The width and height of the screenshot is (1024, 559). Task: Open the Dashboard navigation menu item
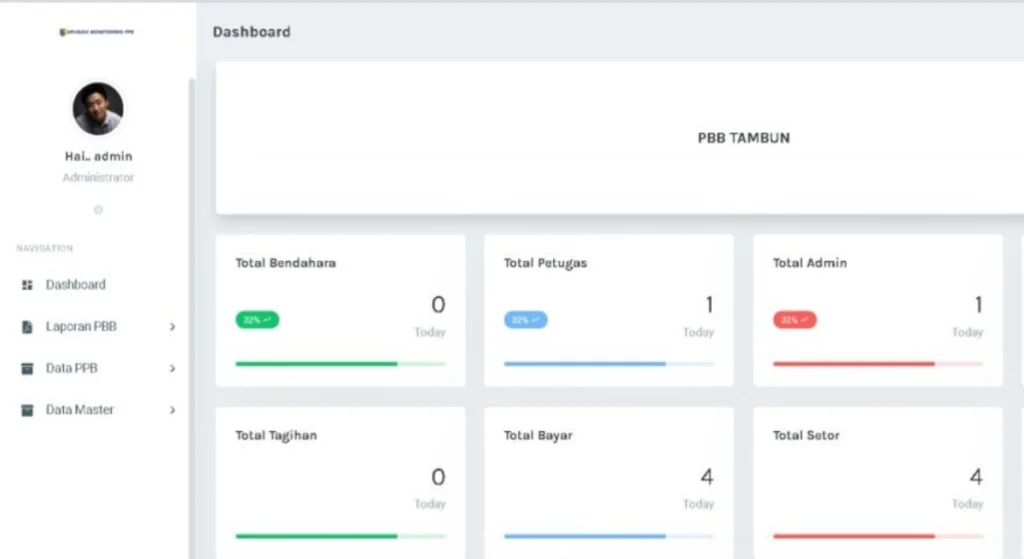pyautogui.click(x=75, y=285)
